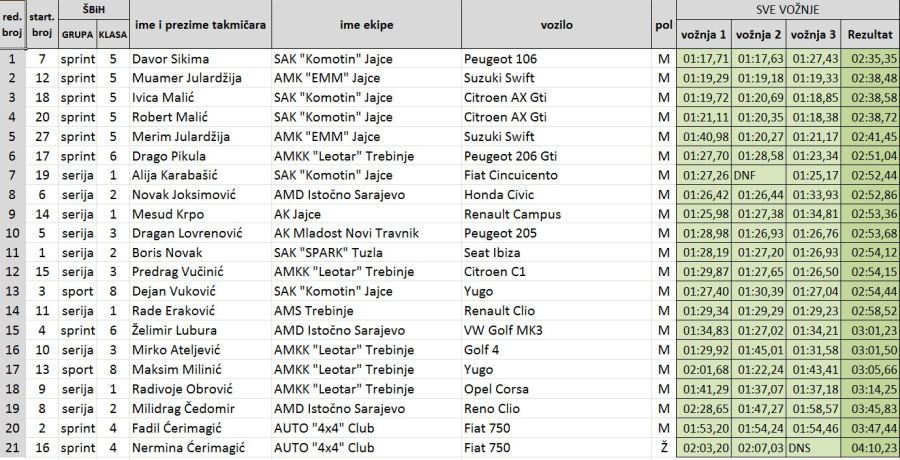Click the 'Ž' gender cell in the last row
Viewport: 900px width, 460px height.
click(663, 447)
